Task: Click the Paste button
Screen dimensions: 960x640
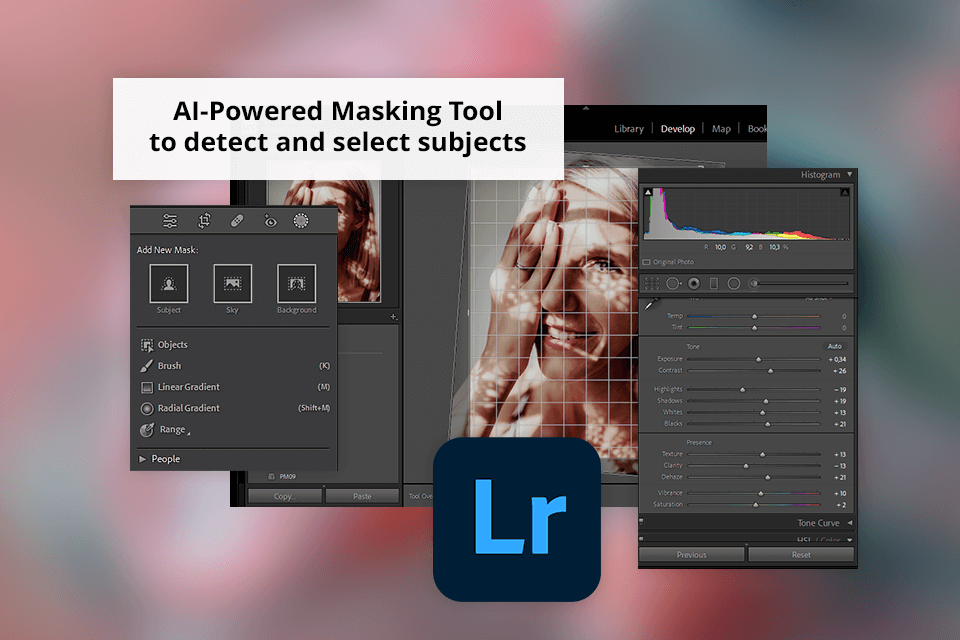Action: (362, 496)
